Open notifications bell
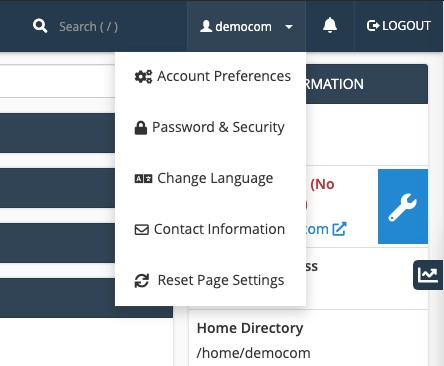This screenshot has width=444, height=366. coord(330,25)
